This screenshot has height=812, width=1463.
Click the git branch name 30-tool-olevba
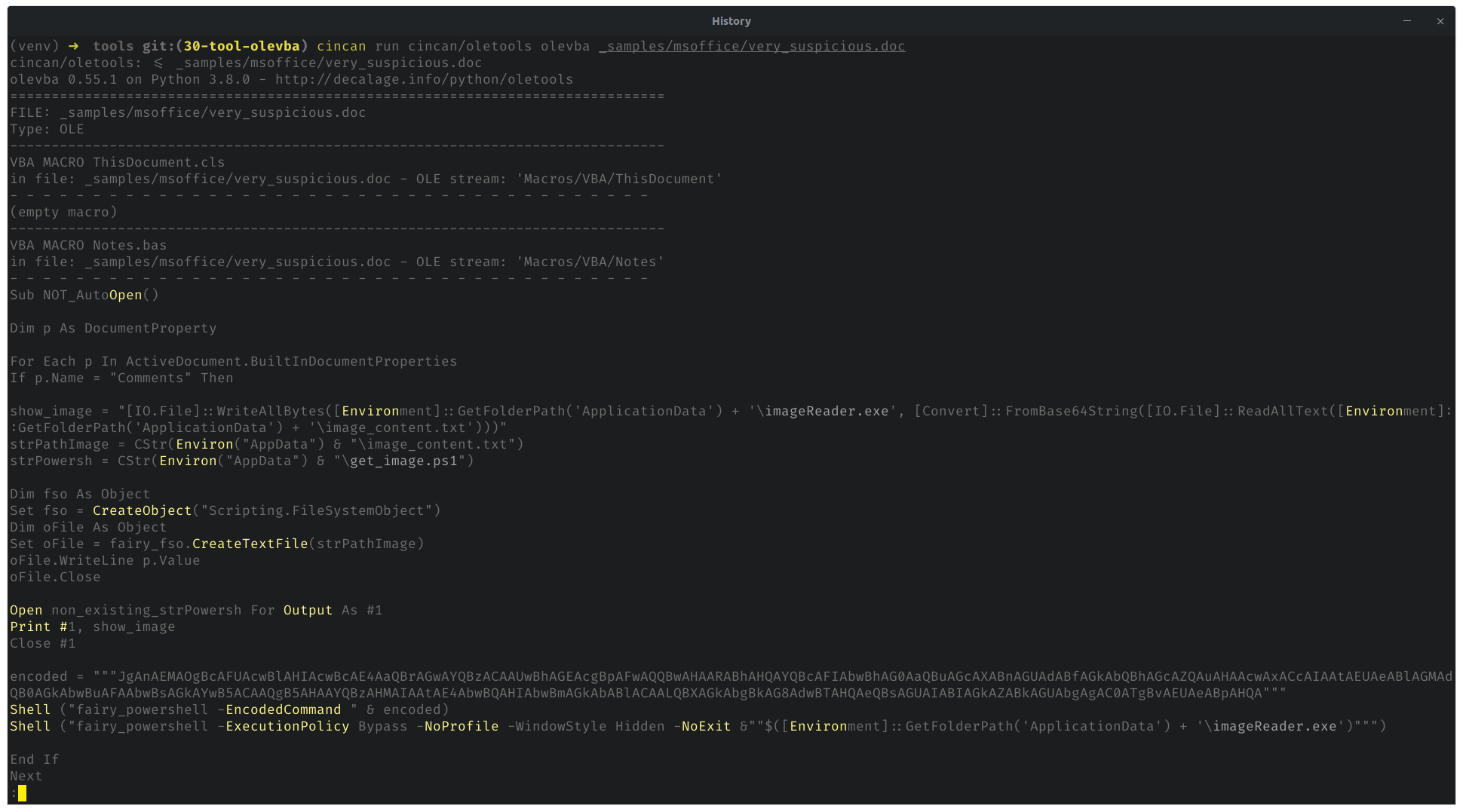(x=241, y=47)
